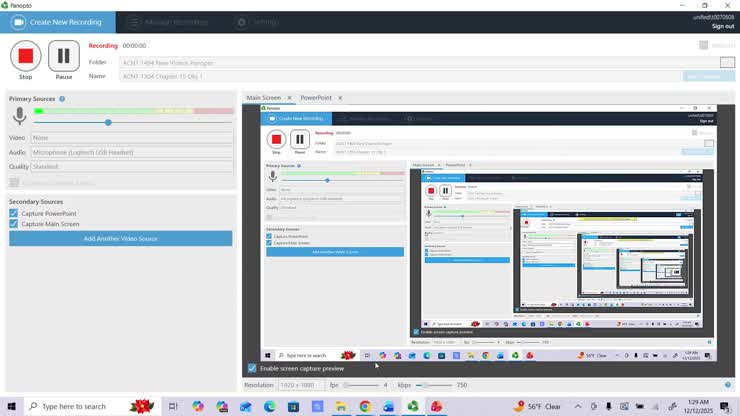Disable screen capture preview checkbox
The image size is (740, 416).
click(252, 368)
